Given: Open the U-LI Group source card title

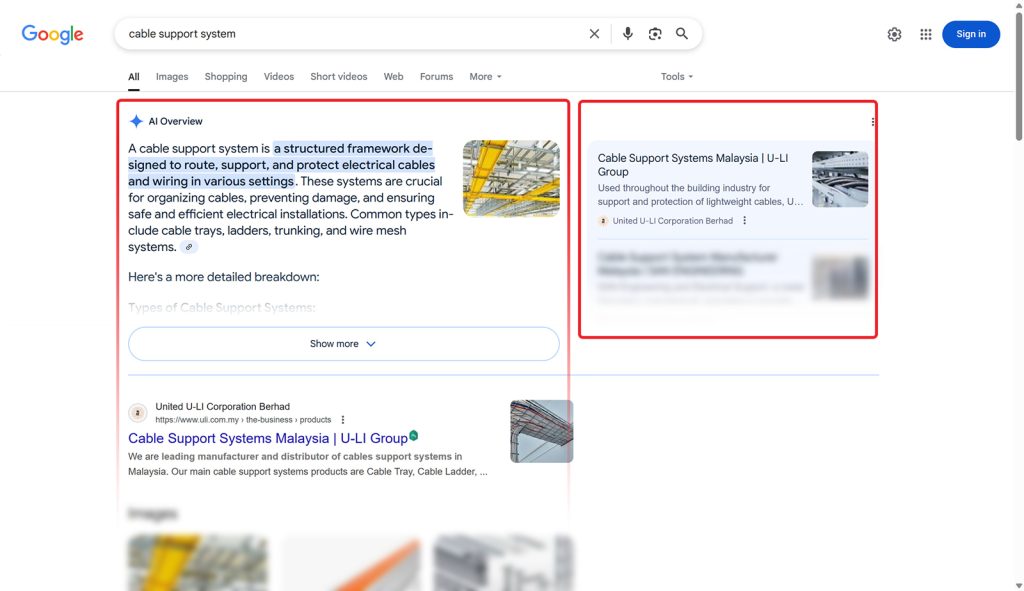Looking at the screenshot, I should pyautogui.click(x=693, y=165).
